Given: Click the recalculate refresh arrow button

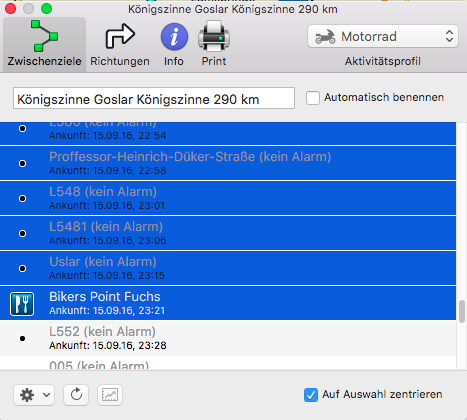Looking at the screenshot, I should click(x=76, y=395).
